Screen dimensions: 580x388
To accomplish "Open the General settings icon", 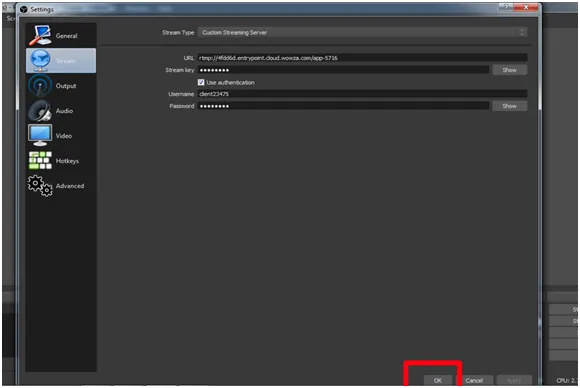I will coord(40,35).
